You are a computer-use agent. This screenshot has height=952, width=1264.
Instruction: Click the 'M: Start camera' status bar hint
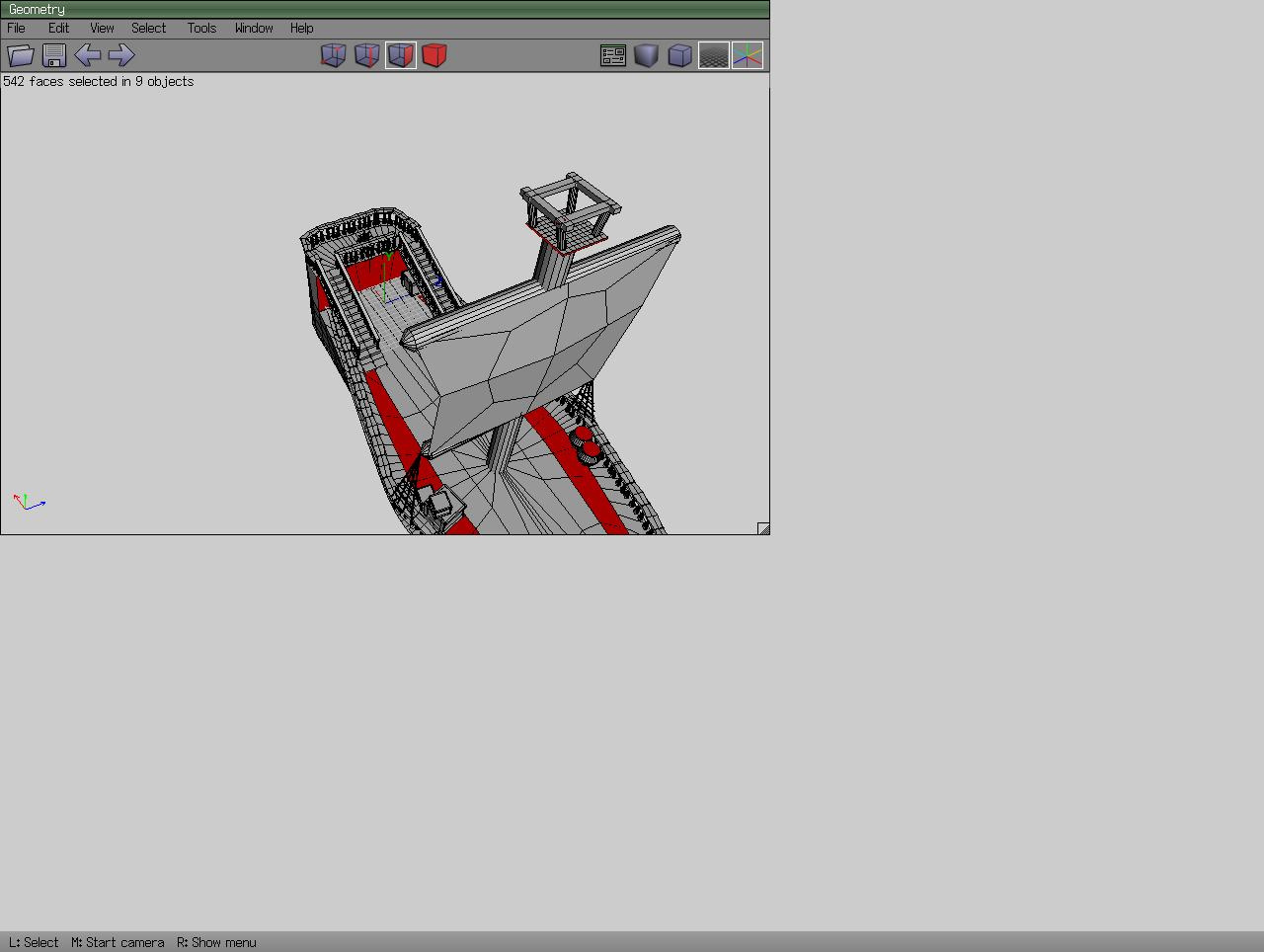(x=118, y=943)
